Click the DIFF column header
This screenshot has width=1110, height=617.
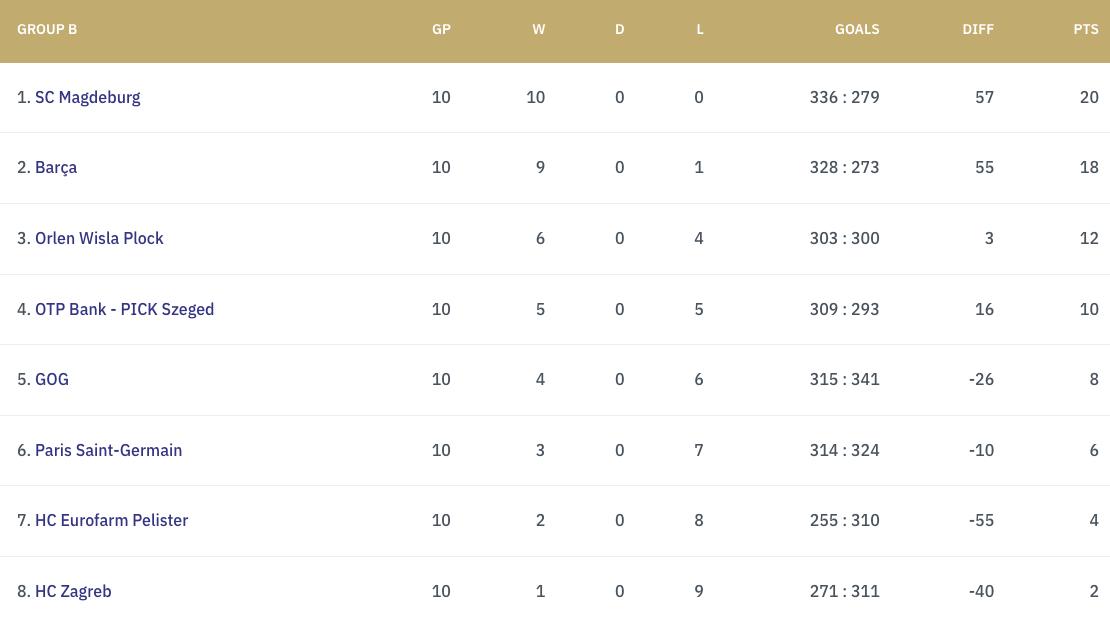pos(978,29)
